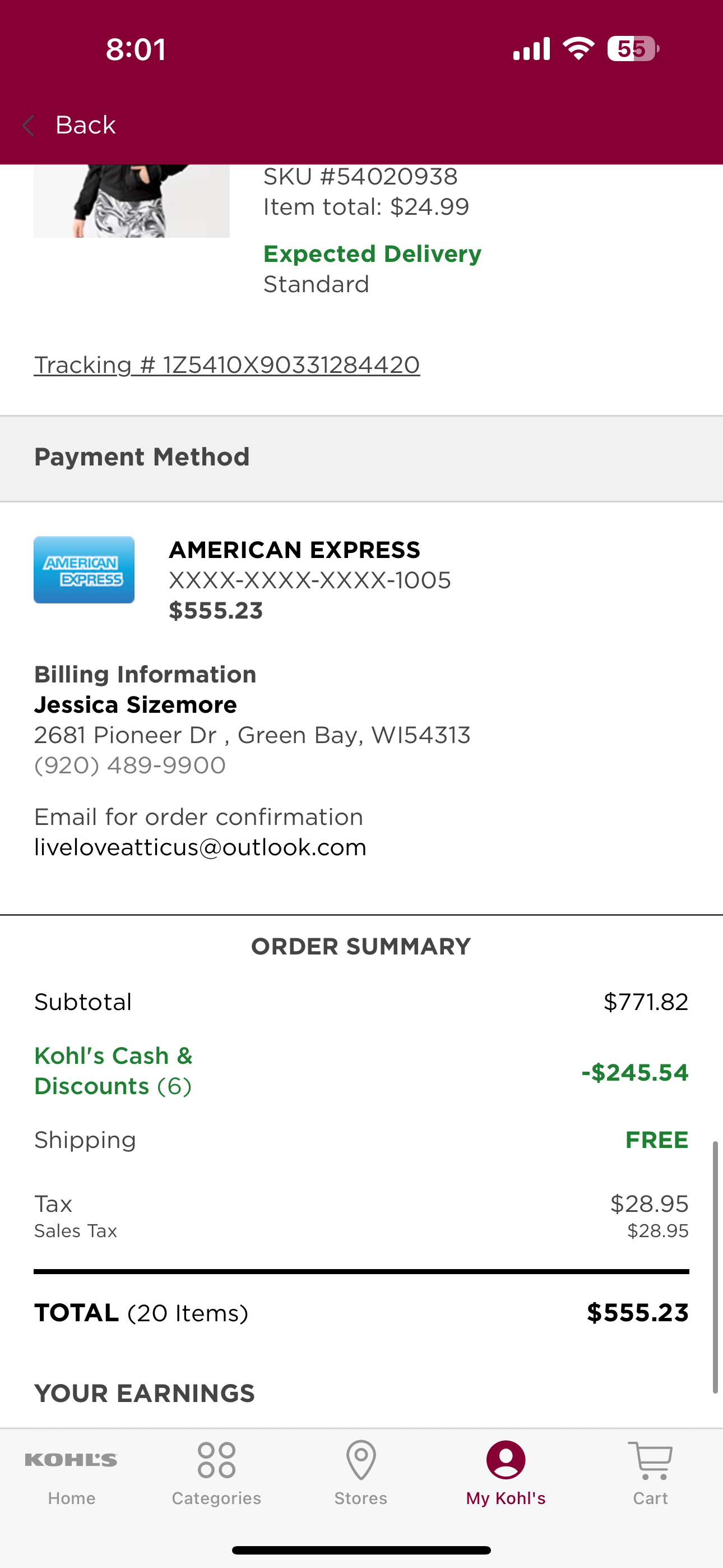Select the Stores tab label
Viewport: 723px width, 1568px height.
(x=361, y=1498)
